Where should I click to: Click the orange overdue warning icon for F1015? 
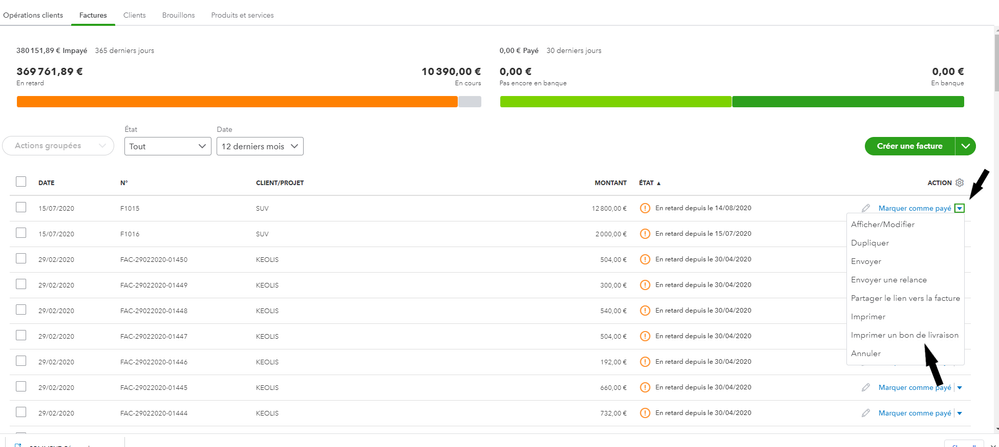645,208
